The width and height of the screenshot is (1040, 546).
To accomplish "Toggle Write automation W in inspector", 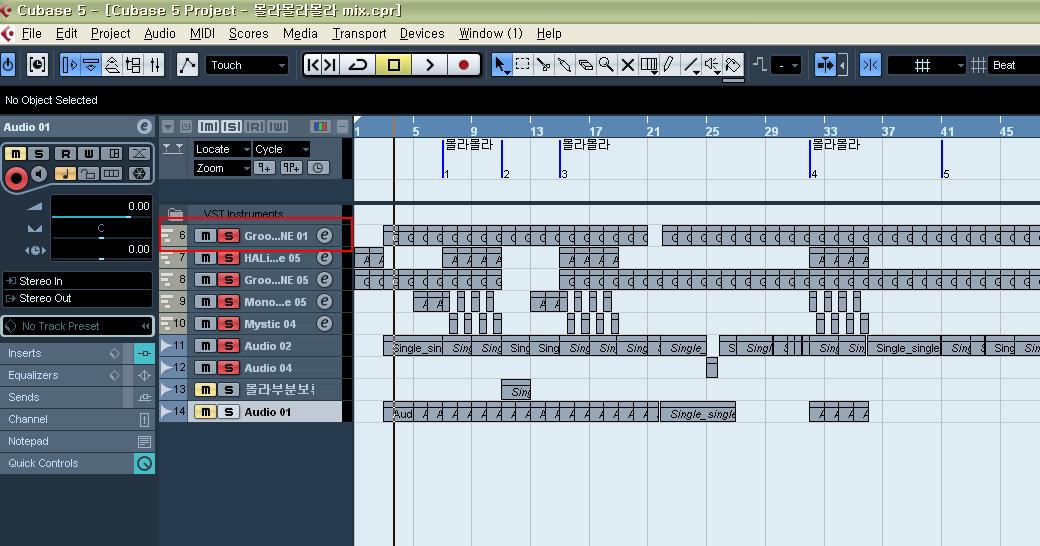I will [x=88, y=153].
